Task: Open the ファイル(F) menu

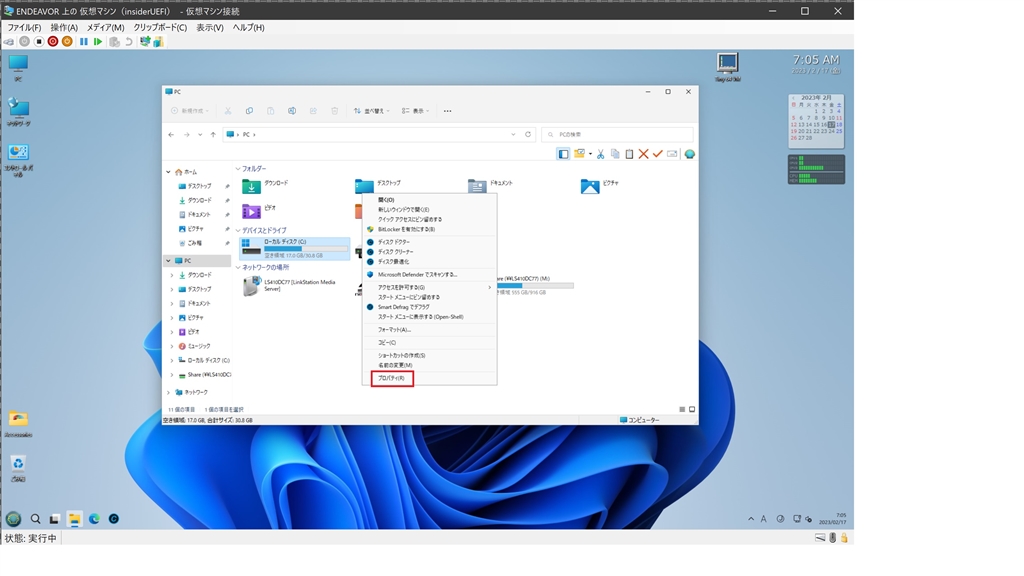Action: click(24, 27)
